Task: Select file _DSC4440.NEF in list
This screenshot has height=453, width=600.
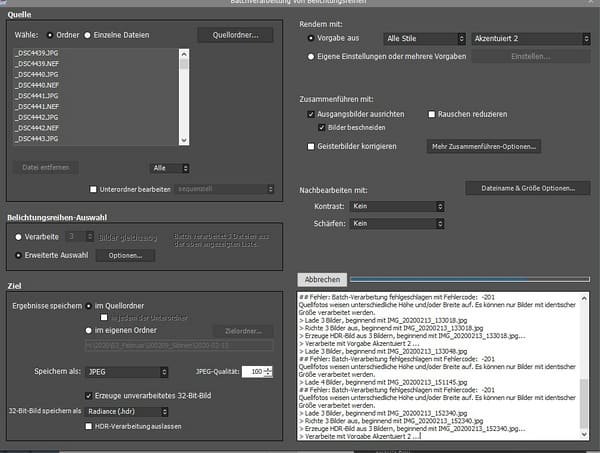Action: click(37, 85)
